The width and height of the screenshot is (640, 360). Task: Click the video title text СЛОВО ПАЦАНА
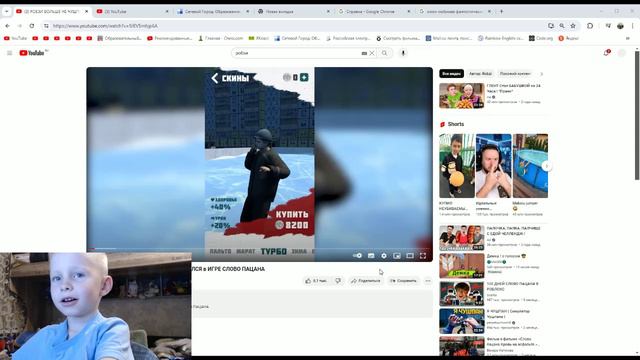pyautogui.click(x=244, y=269)
